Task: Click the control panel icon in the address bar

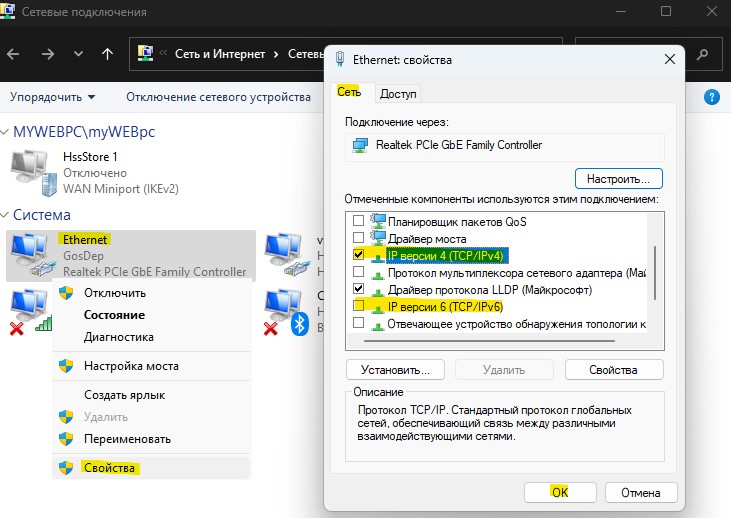Action: click(145, 54)
